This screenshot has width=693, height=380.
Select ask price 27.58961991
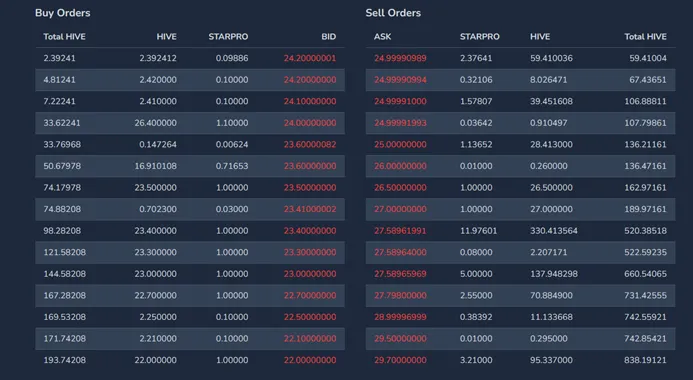click(x=400, y=231)
